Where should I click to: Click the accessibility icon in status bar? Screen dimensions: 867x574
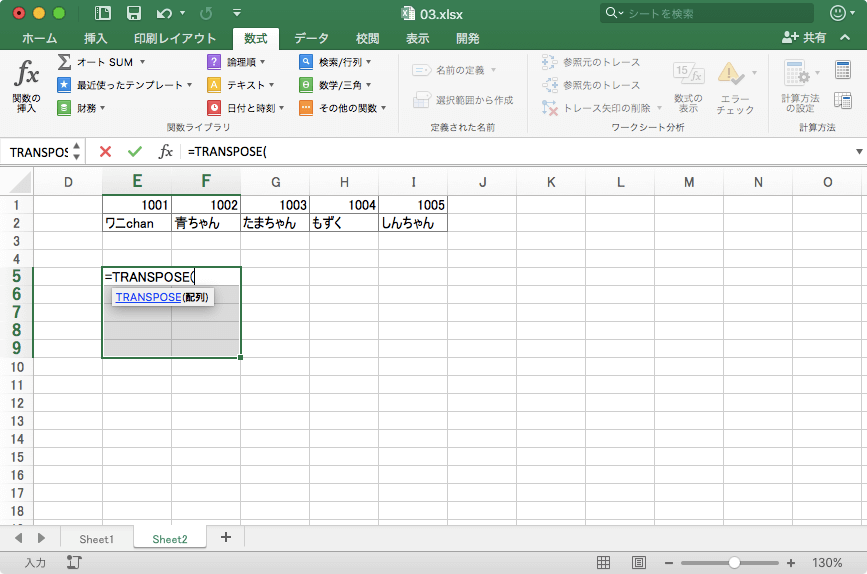(x=74, y=562)
